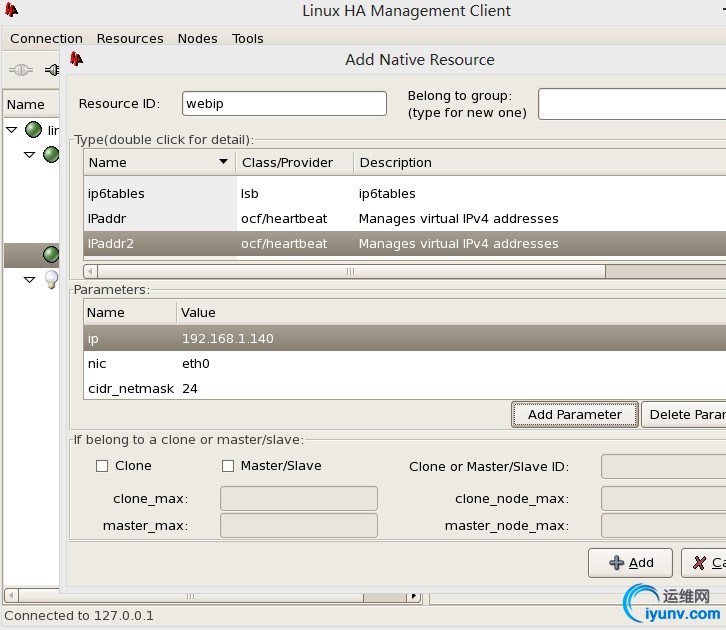Click the 192.168.1.140 value cell
The height and width of the screenshot is (630, 726).
[227, 338]
